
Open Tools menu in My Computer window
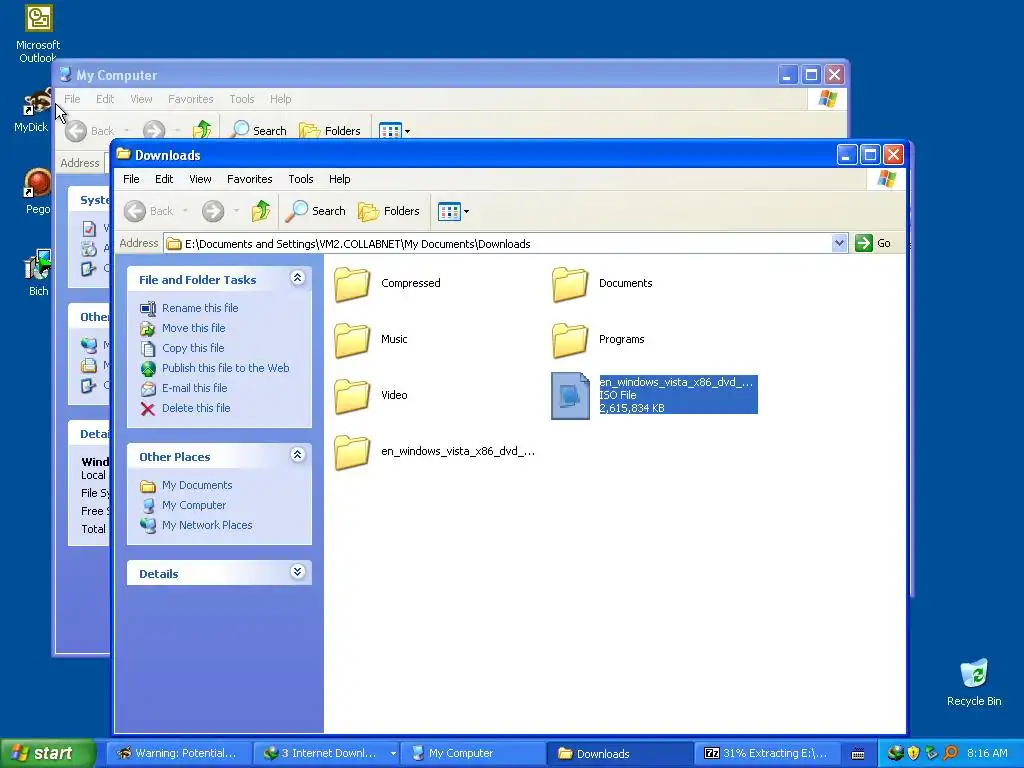pyautogui.click(x=242, y=99)
